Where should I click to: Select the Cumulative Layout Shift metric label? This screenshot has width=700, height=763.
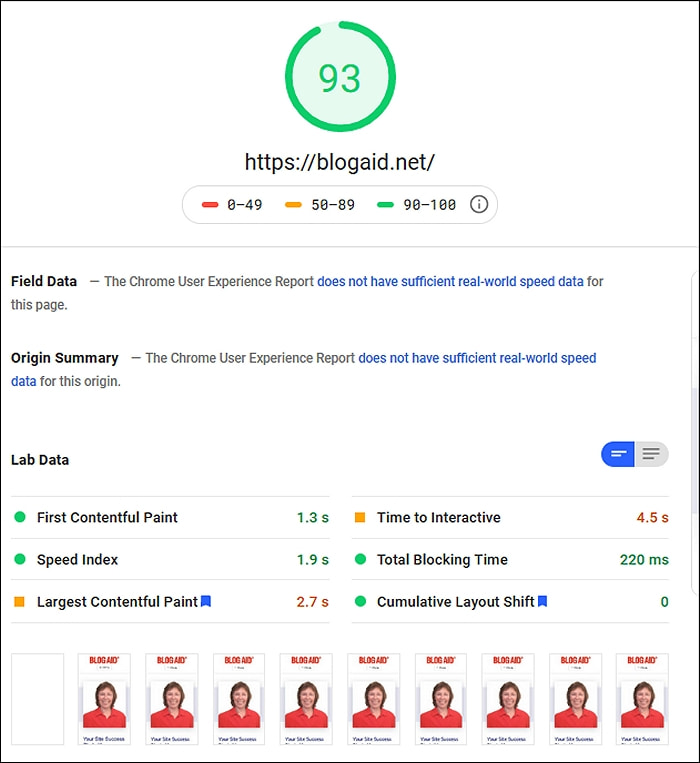pos(456,602)
